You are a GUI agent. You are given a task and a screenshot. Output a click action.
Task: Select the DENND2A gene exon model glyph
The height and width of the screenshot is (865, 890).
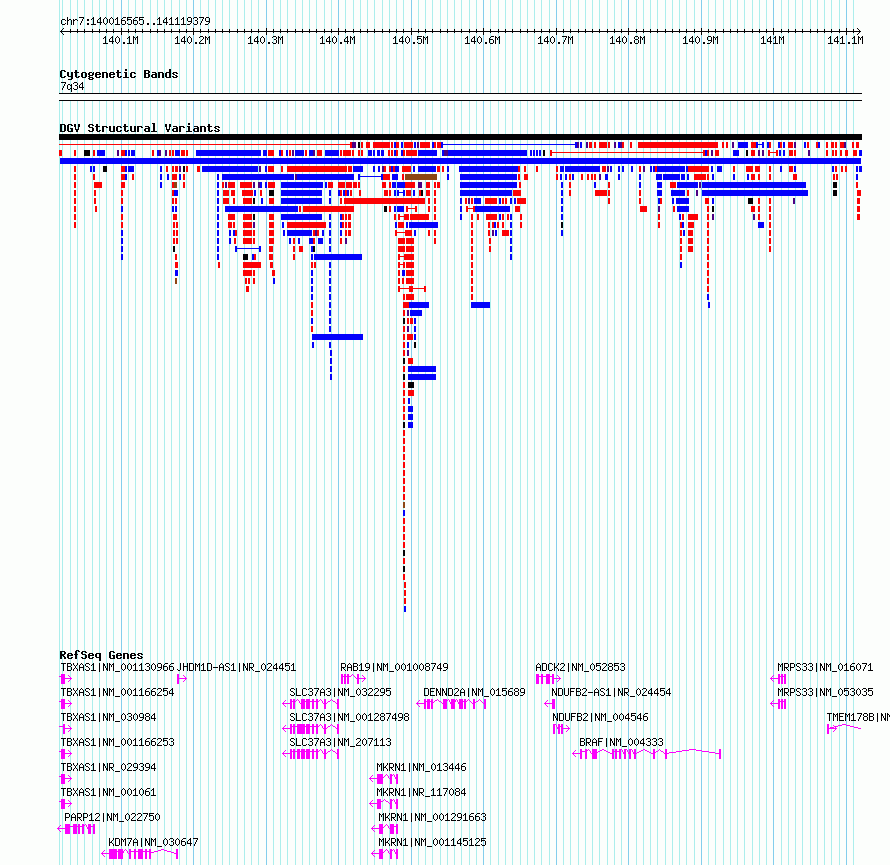[451, 704]
